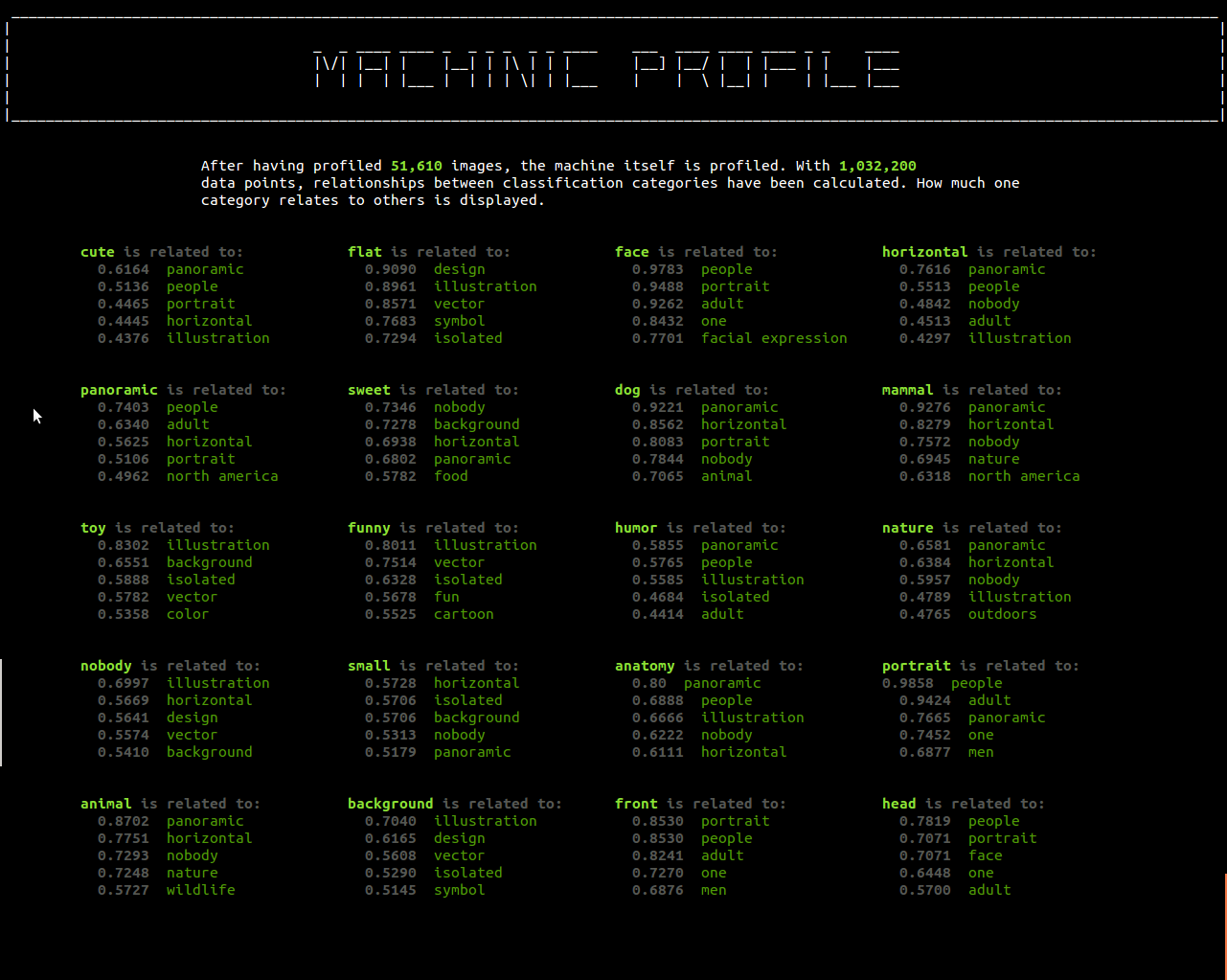
Task: Click the value 0.7040 under background
Action: (x=391, y=821)
